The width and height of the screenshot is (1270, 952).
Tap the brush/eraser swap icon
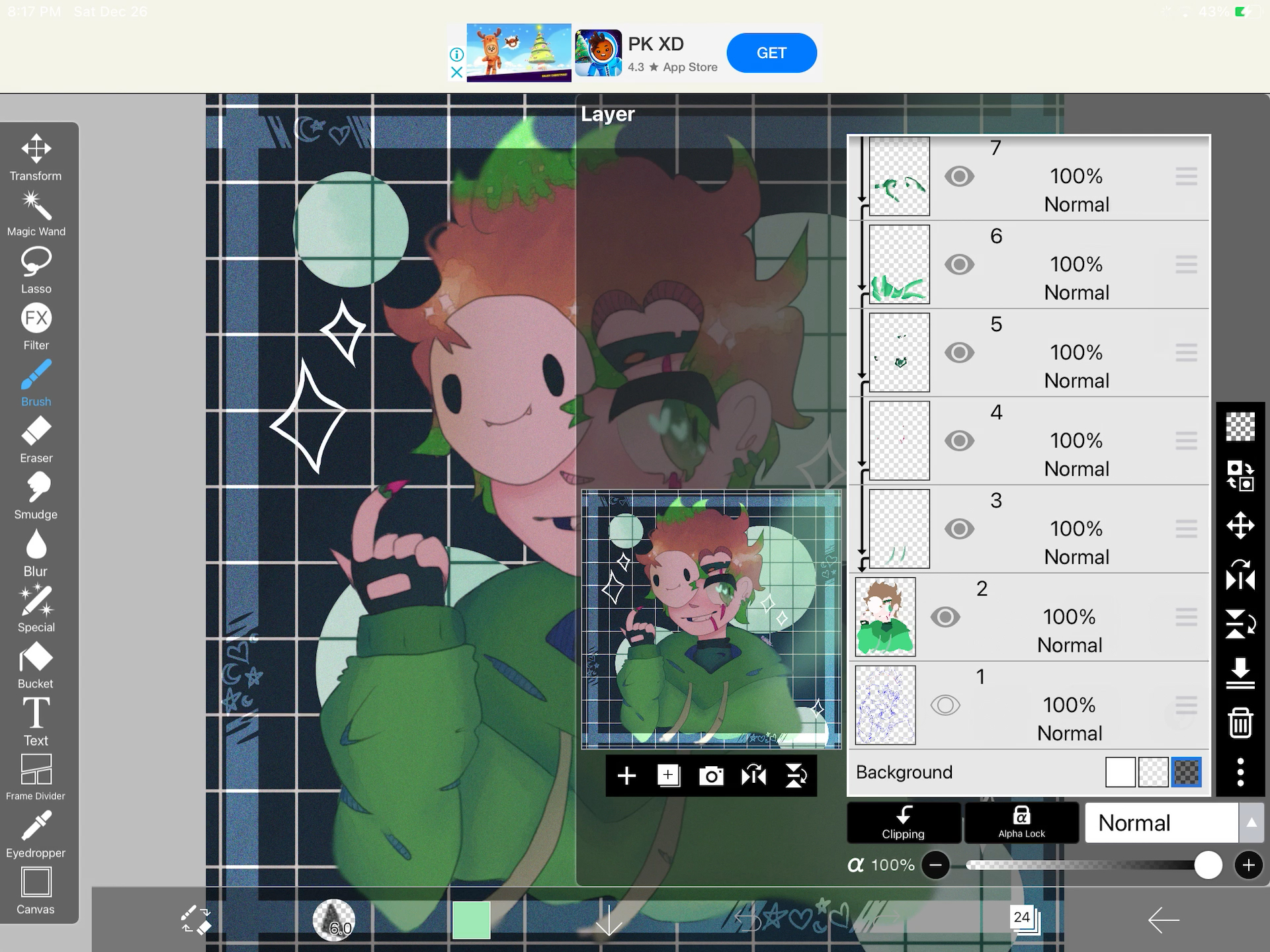[196, 920]
